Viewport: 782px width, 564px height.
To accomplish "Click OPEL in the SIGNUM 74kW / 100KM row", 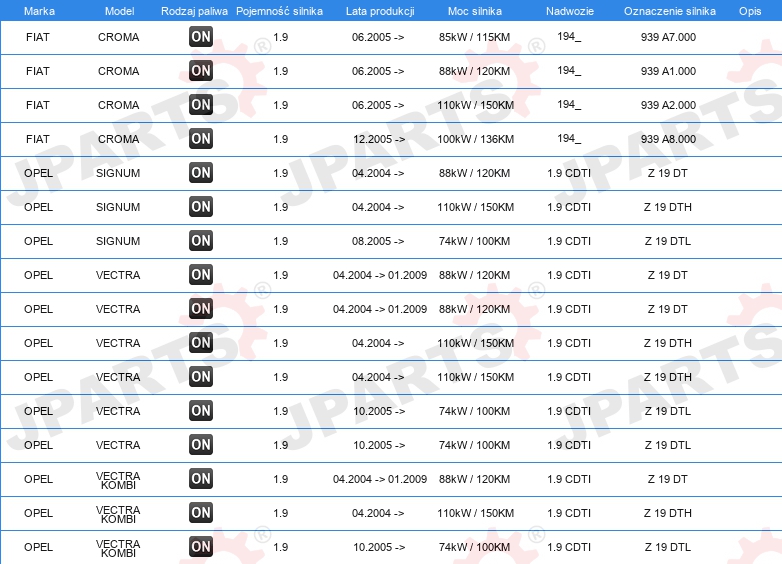I will tap(38, 241).
